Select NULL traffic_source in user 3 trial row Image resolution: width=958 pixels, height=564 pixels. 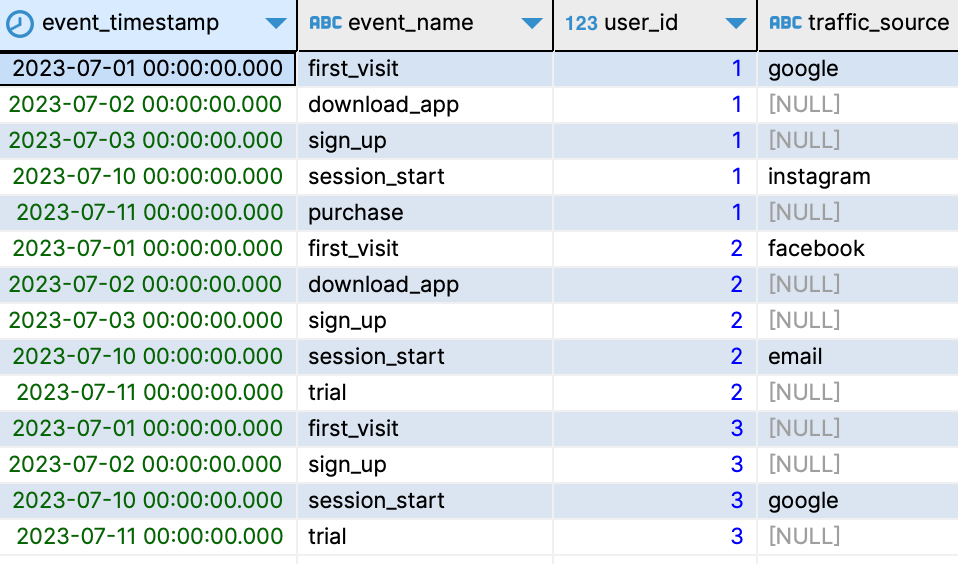[x=858, y=537]
